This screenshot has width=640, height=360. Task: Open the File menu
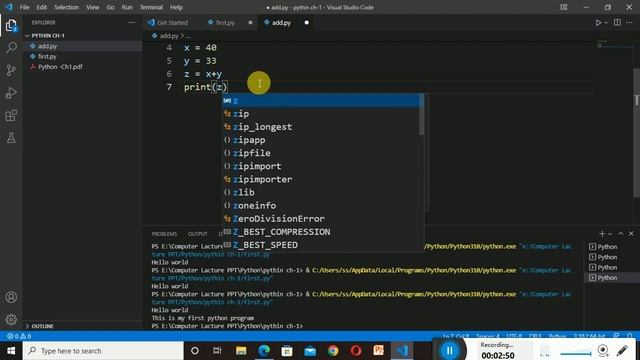point(24,7)
